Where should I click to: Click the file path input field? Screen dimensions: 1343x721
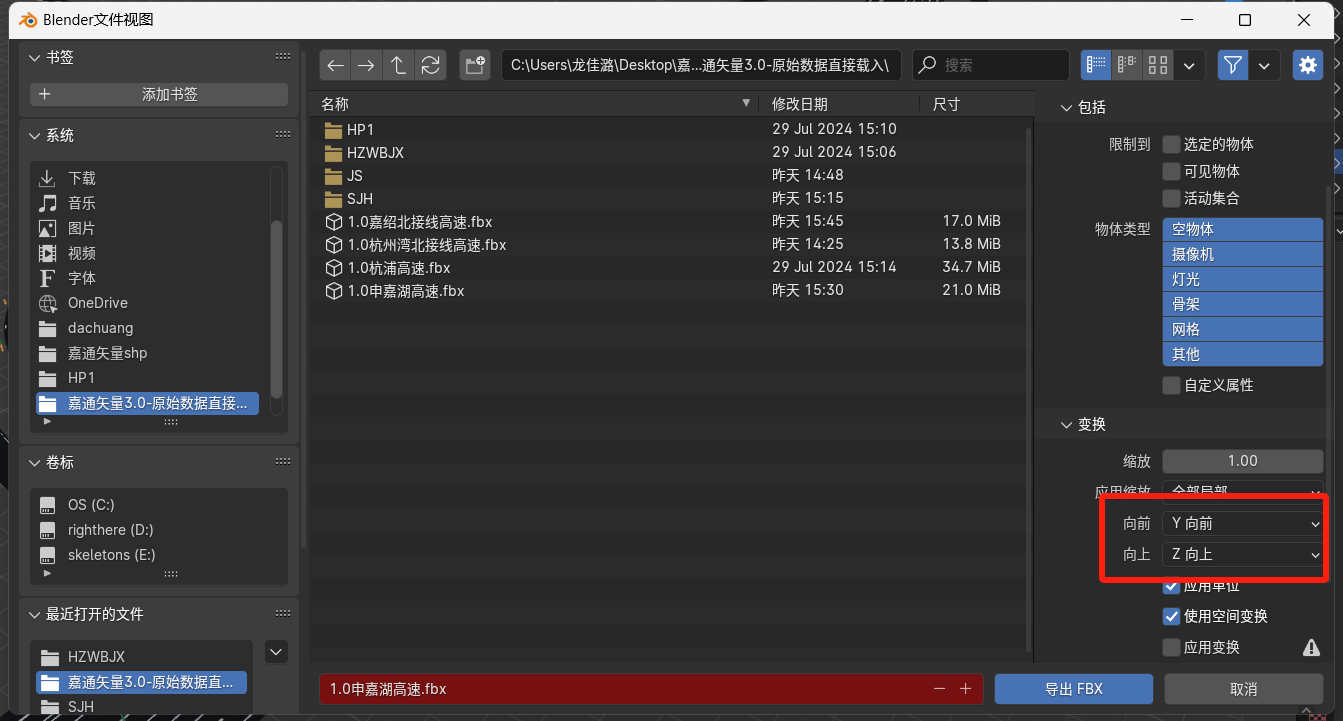pos(701,65)
